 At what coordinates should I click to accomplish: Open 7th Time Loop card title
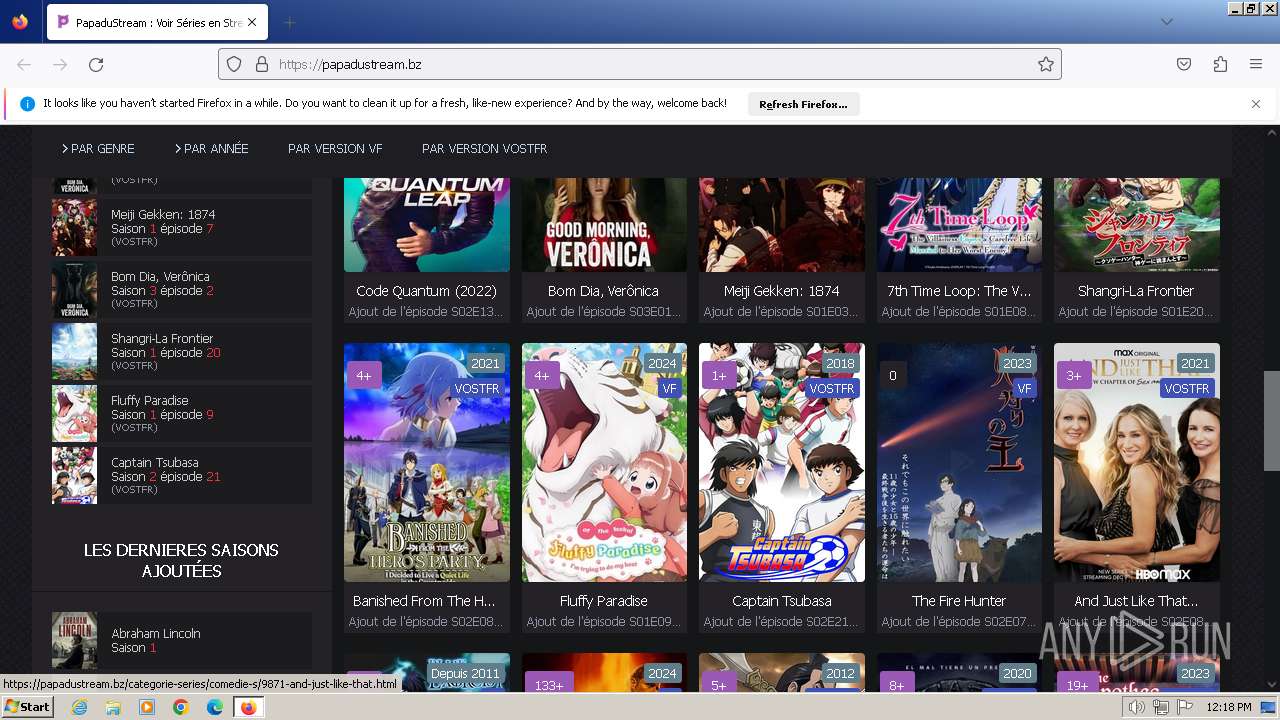(959, 291)
